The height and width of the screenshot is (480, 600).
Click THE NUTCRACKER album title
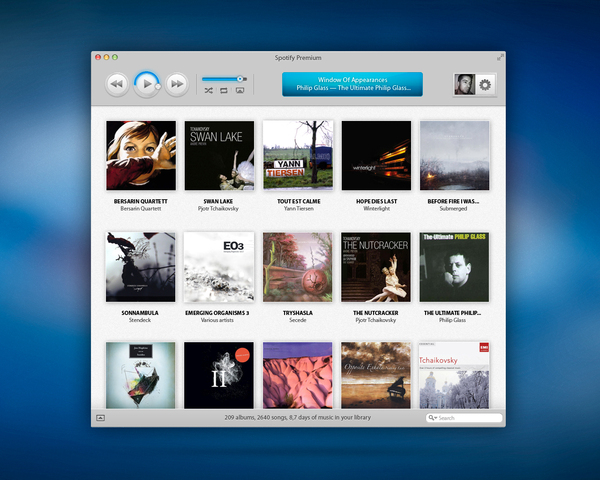coord(376,313)
